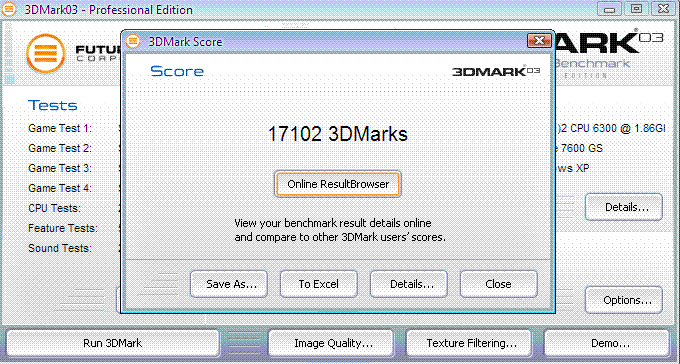
Task: Open the Online ResultBrowser
Action: coord(337,184)
